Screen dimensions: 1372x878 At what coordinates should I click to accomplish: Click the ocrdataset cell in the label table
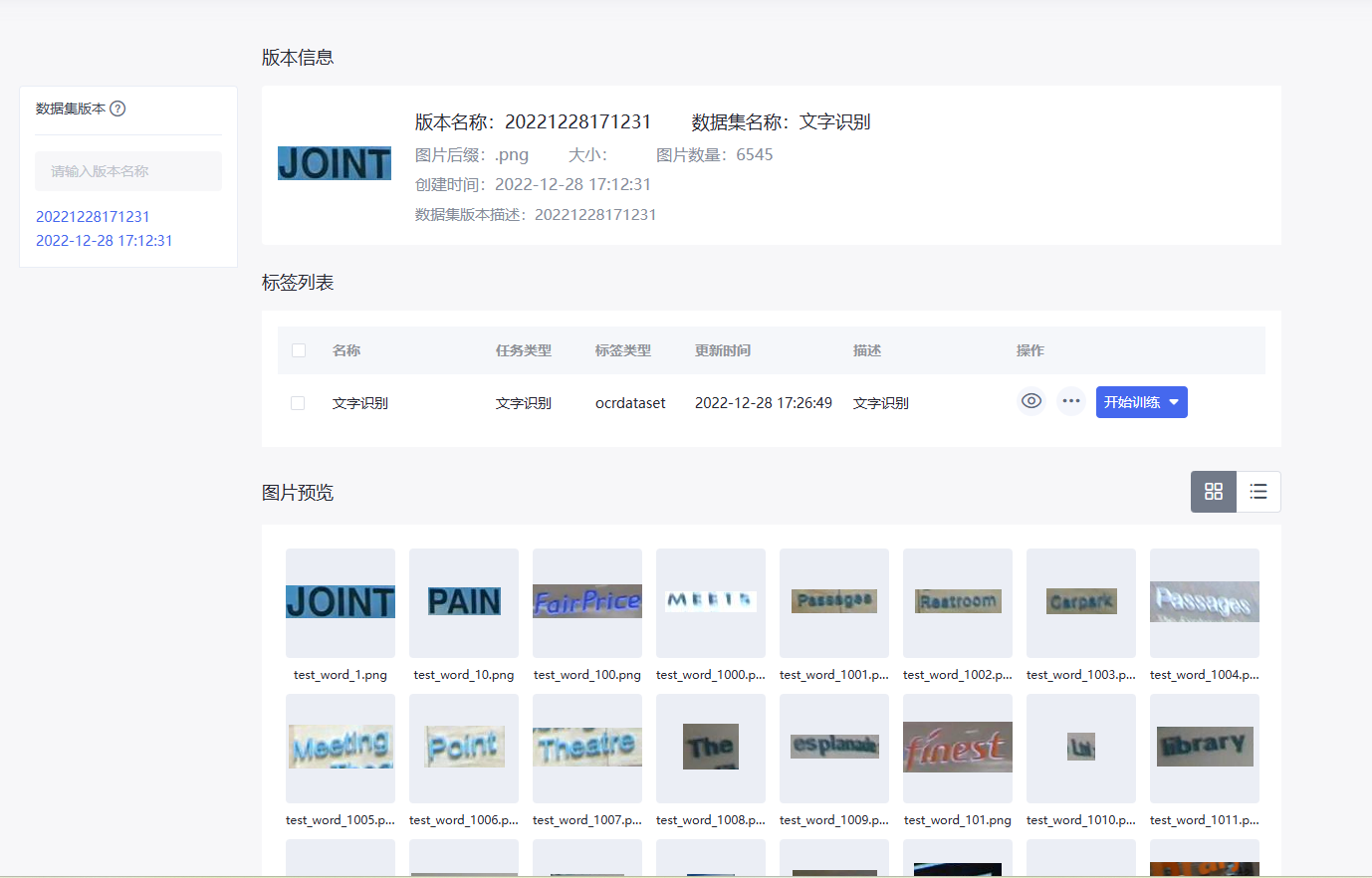630,403
